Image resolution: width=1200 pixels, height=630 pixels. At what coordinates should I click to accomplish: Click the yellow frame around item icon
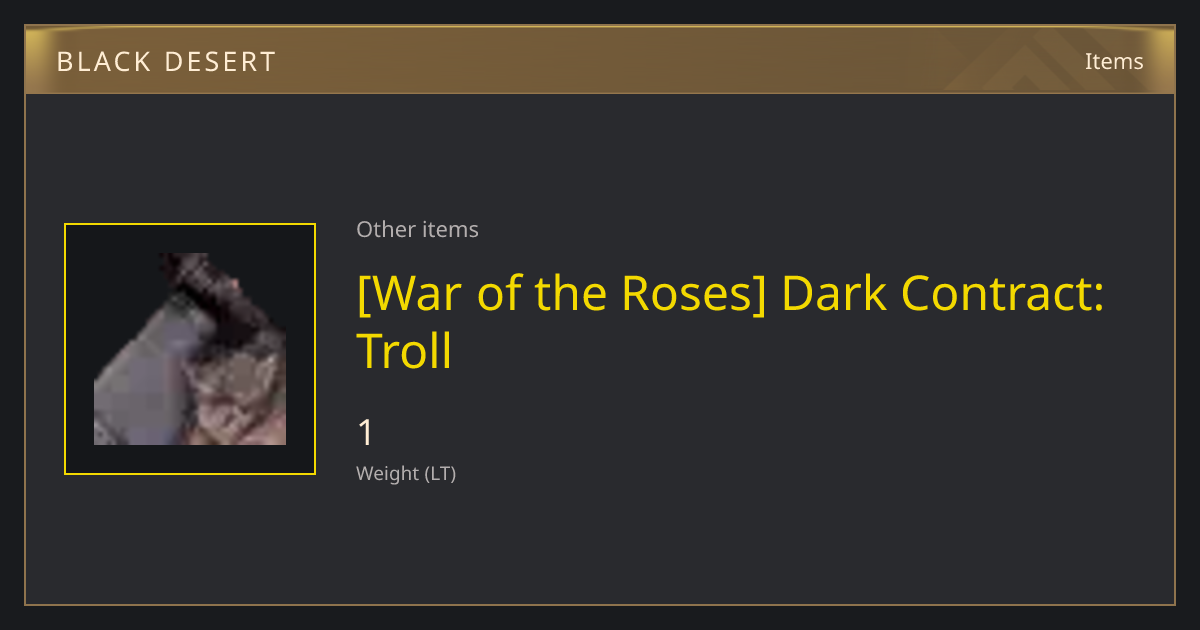pyautogui.click(x=190, y=349)
